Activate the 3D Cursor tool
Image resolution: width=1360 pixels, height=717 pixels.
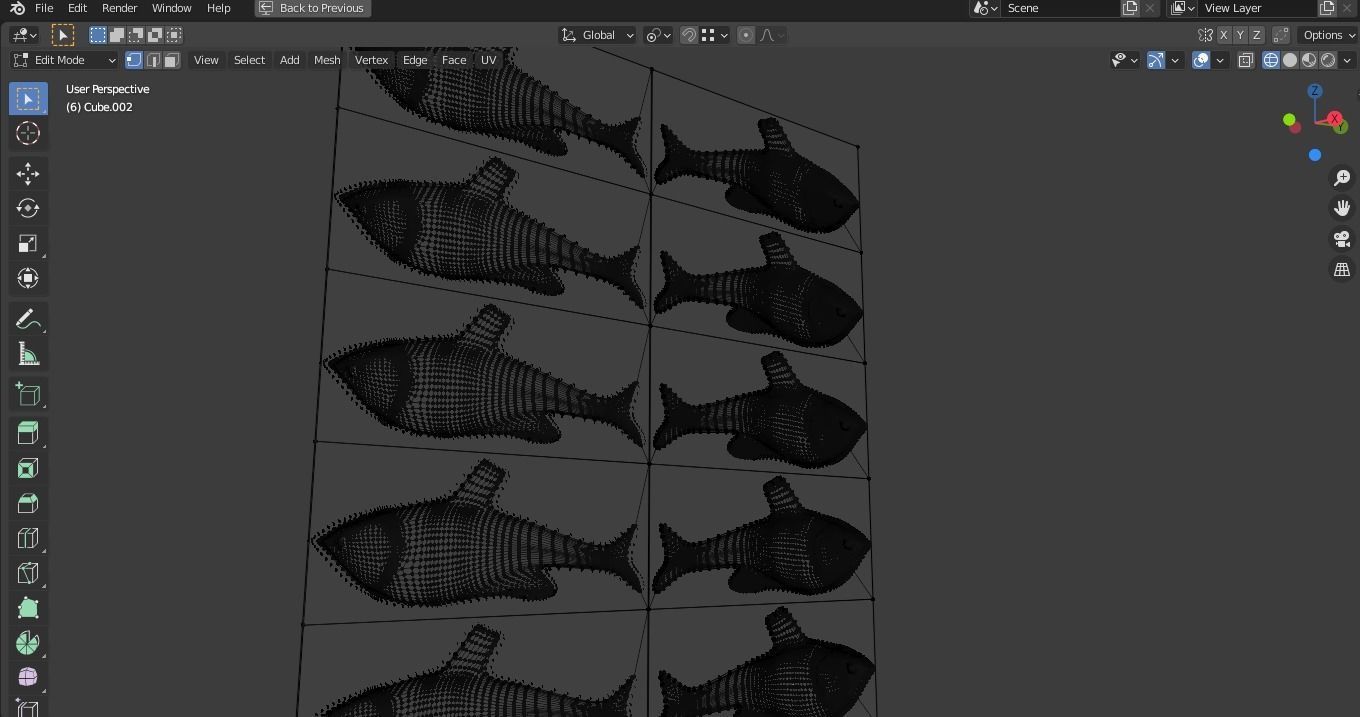point(28,133)
